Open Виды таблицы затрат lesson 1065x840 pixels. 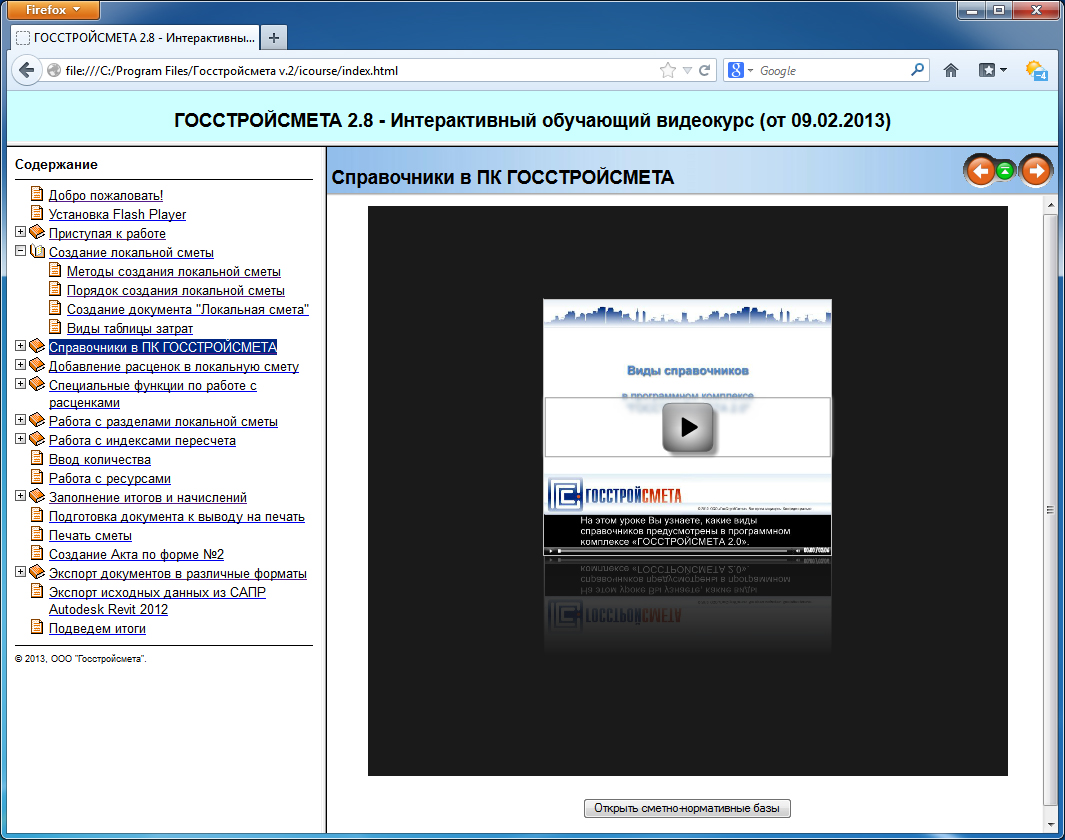coord(130,329)
